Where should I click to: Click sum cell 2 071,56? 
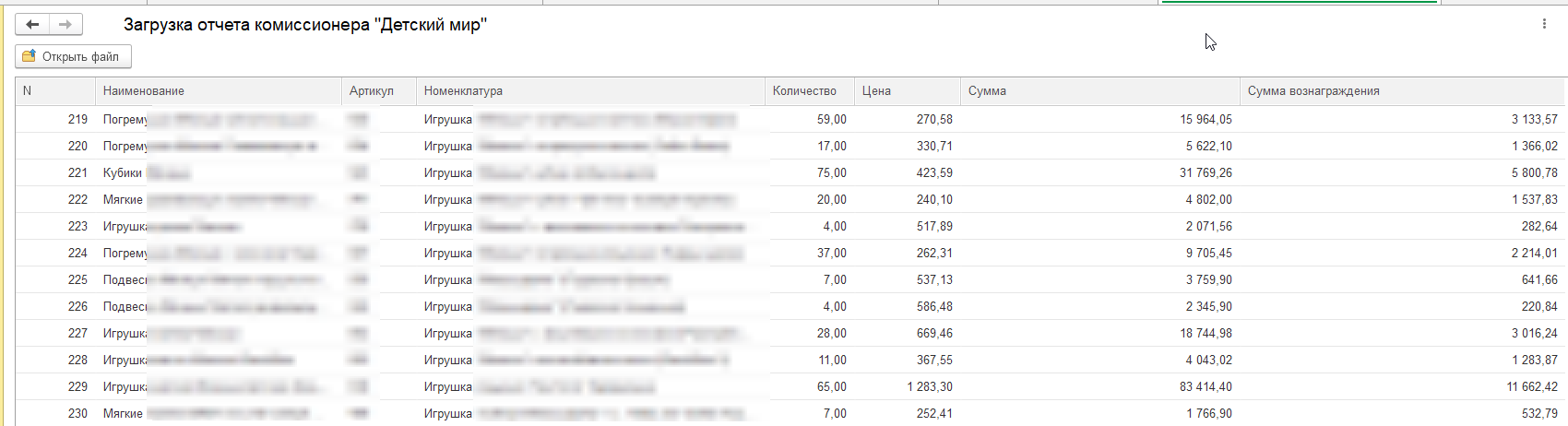(1100, 226)
